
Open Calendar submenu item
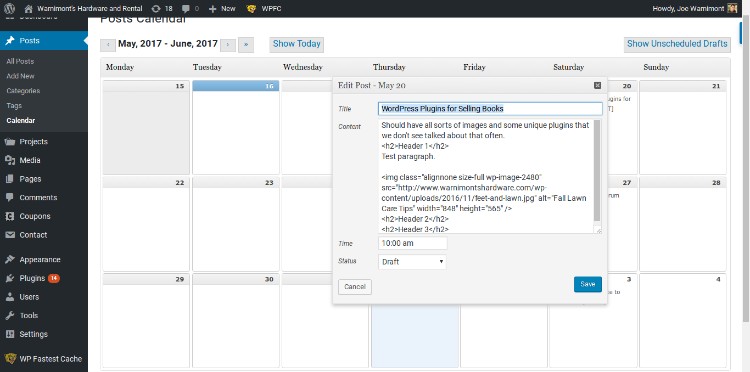click(21, 120)
